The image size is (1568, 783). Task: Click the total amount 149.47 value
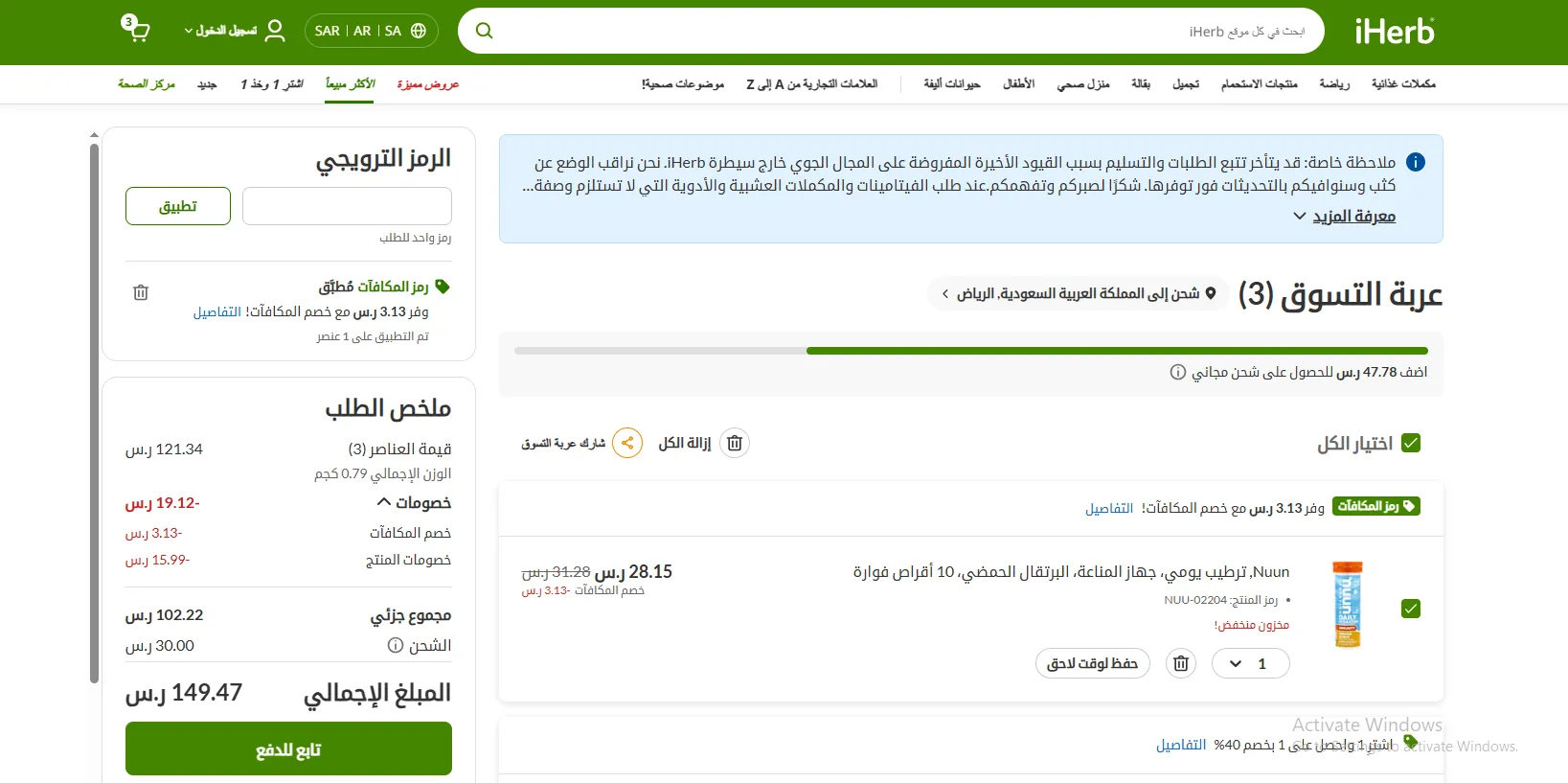point(184,692)
